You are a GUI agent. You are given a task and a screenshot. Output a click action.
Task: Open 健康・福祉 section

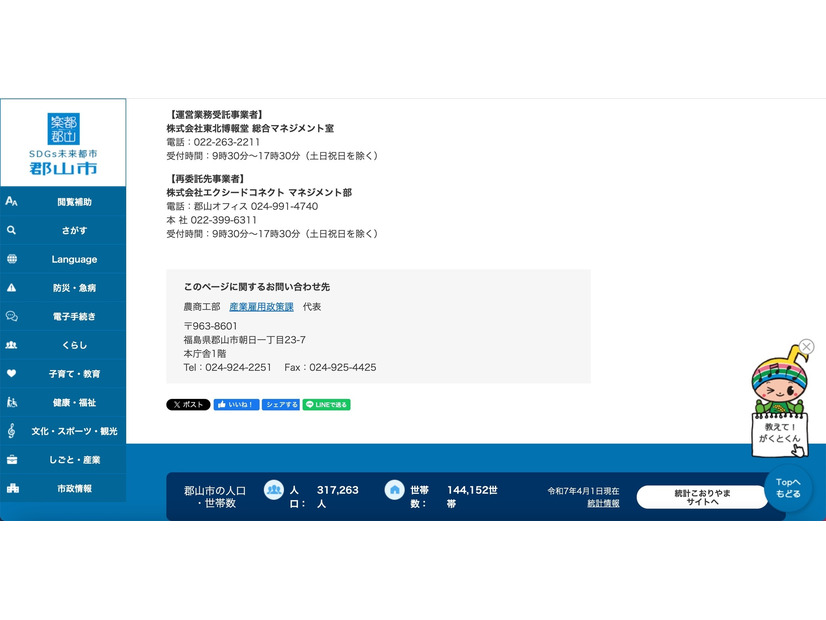click(74, 403)
